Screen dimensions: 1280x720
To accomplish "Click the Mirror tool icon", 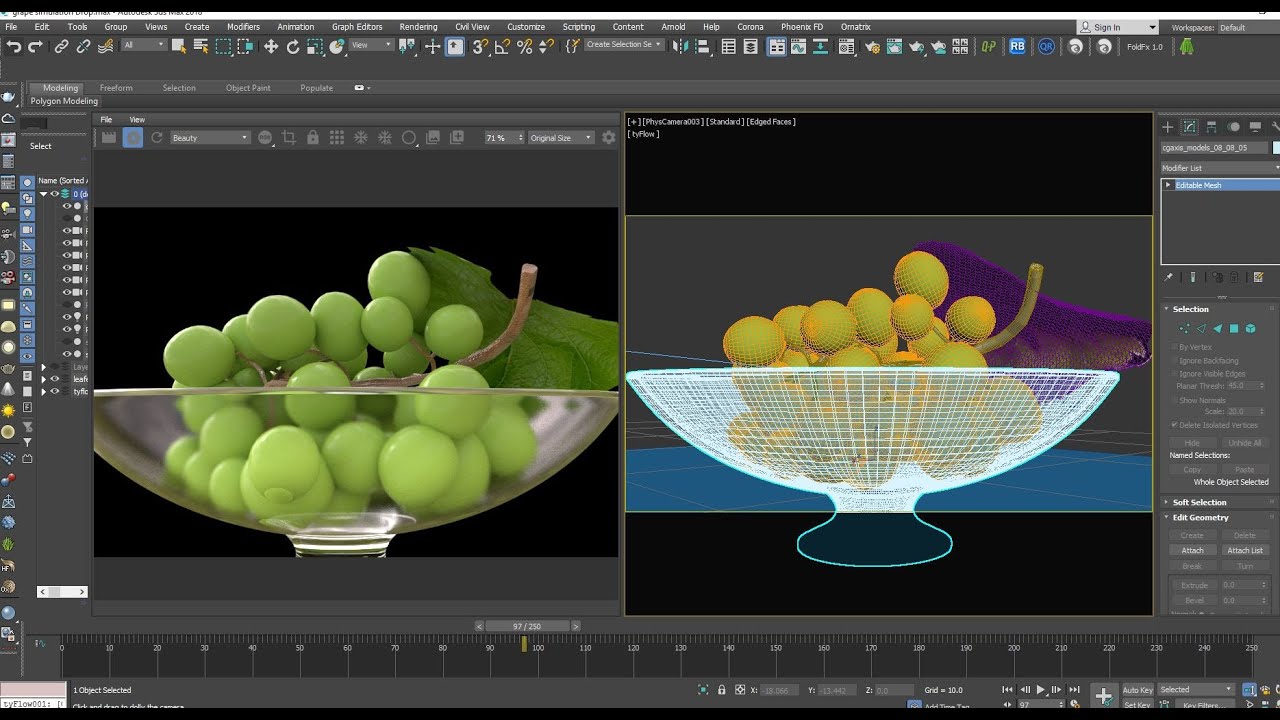I will [x=683, y=46].
